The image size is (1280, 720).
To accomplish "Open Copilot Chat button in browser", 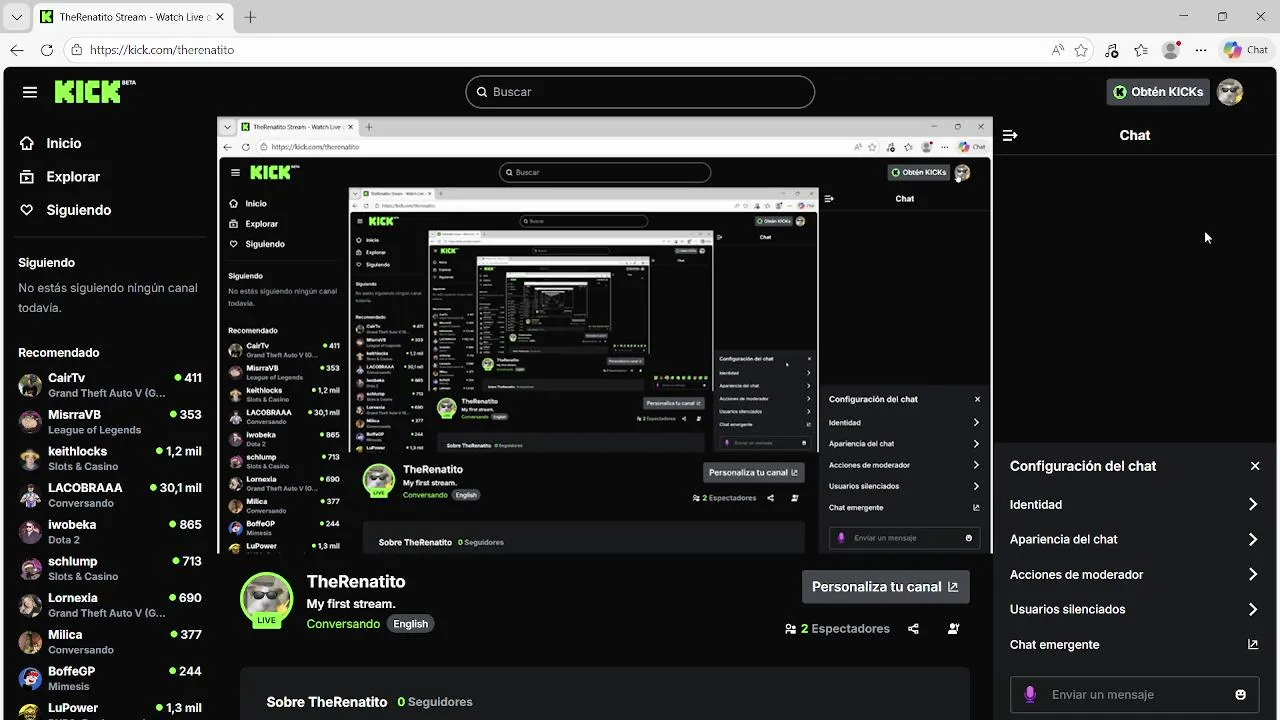I will 1246,50.
